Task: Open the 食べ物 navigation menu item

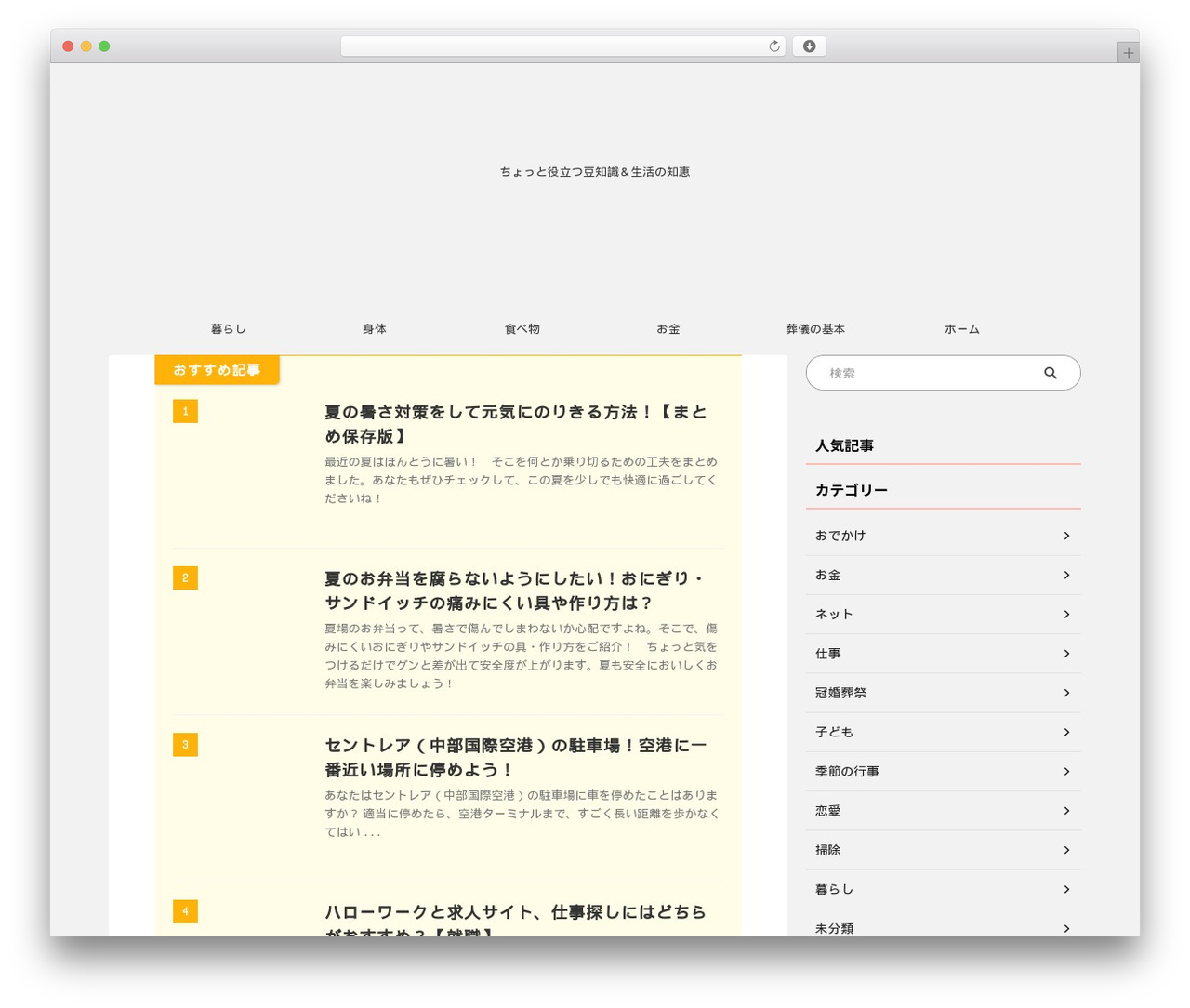Action: pyautogui.click(x=522, y=329)
